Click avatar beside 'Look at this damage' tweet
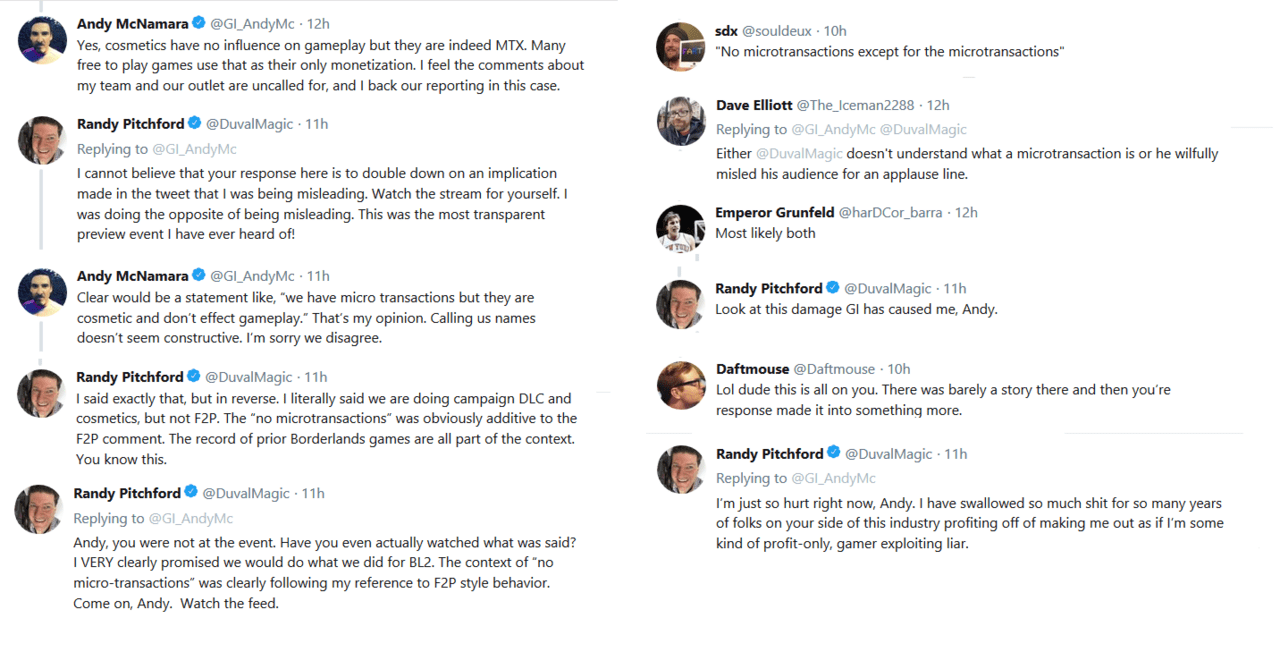The width and height of the screenshot is (1280, 669). click(681, 304)
